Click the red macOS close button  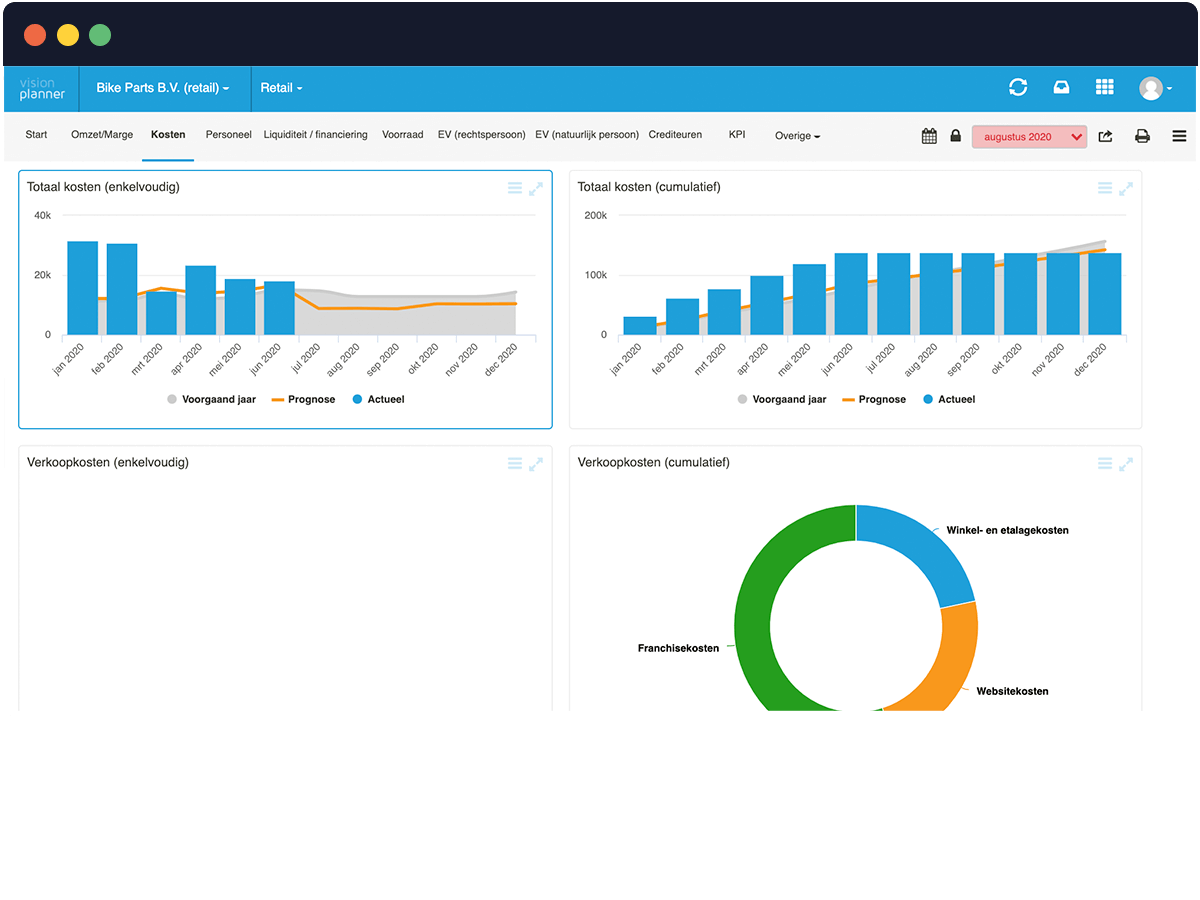[x=35, y=35]
